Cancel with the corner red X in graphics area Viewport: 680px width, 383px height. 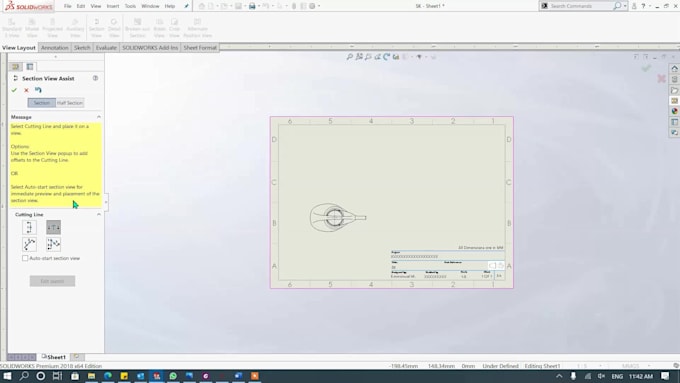click(x=661, y=79)
